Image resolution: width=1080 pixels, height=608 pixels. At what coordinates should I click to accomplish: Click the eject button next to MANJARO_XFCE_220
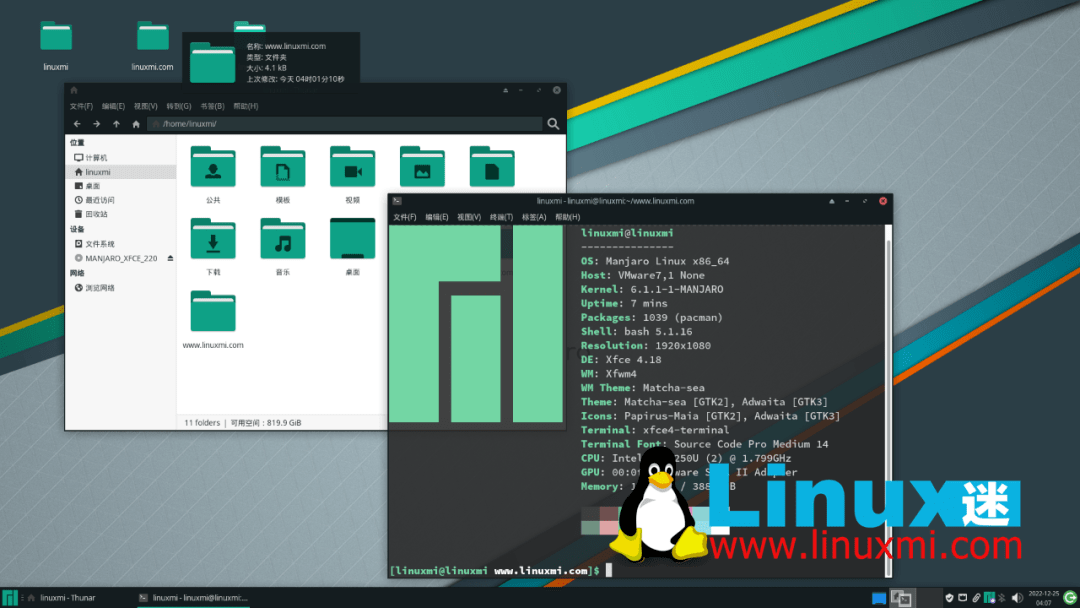tap(170, 257)
